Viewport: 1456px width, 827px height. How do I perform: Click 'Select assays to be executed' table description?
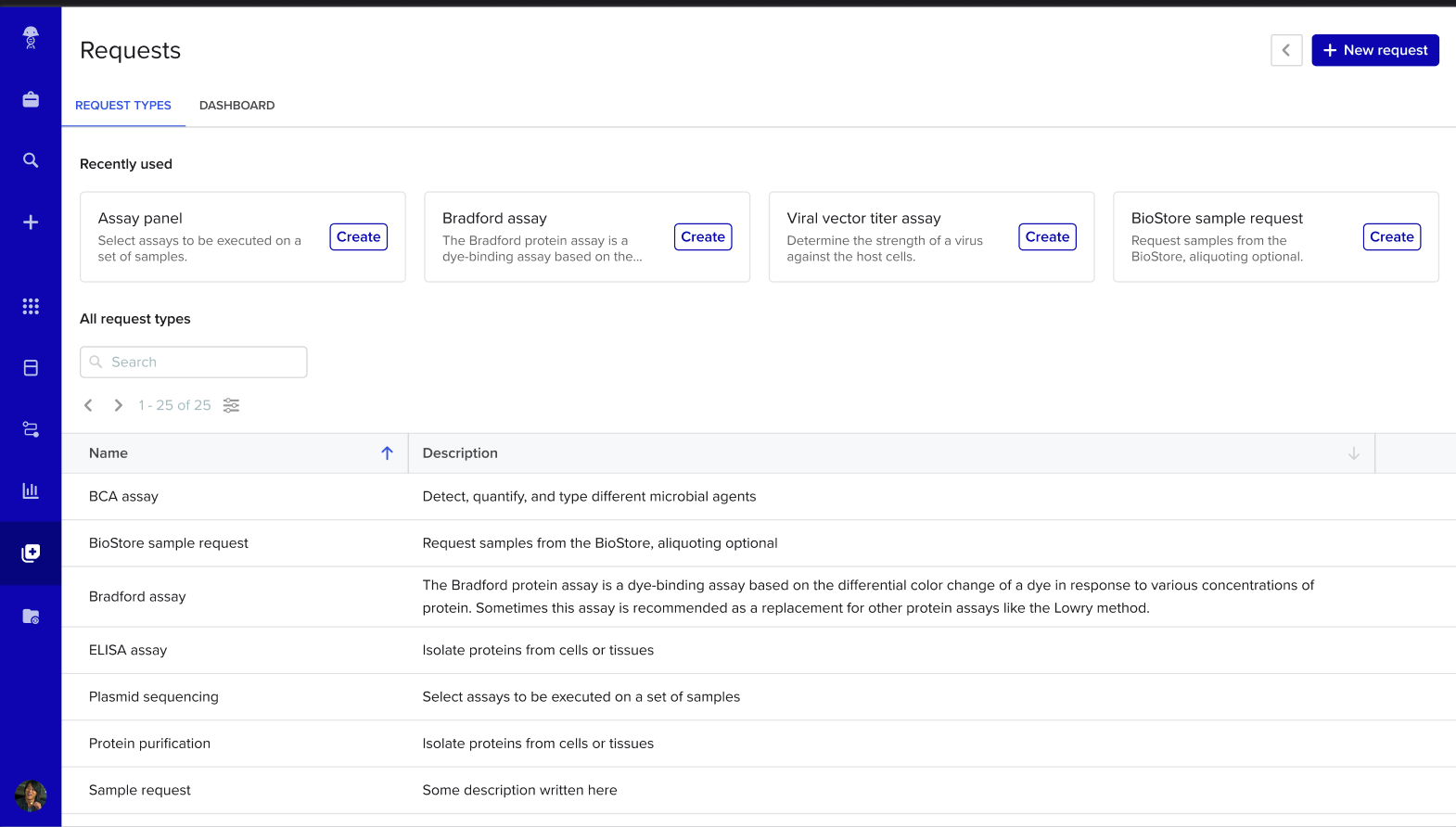(581, 697)
